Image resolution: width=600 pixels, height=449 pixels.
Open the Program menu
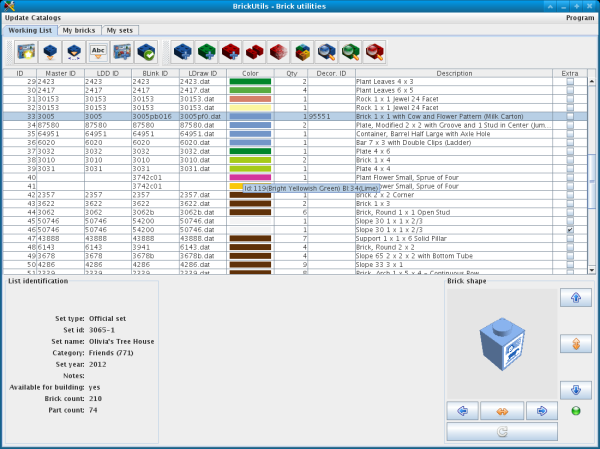pos(580,18)
